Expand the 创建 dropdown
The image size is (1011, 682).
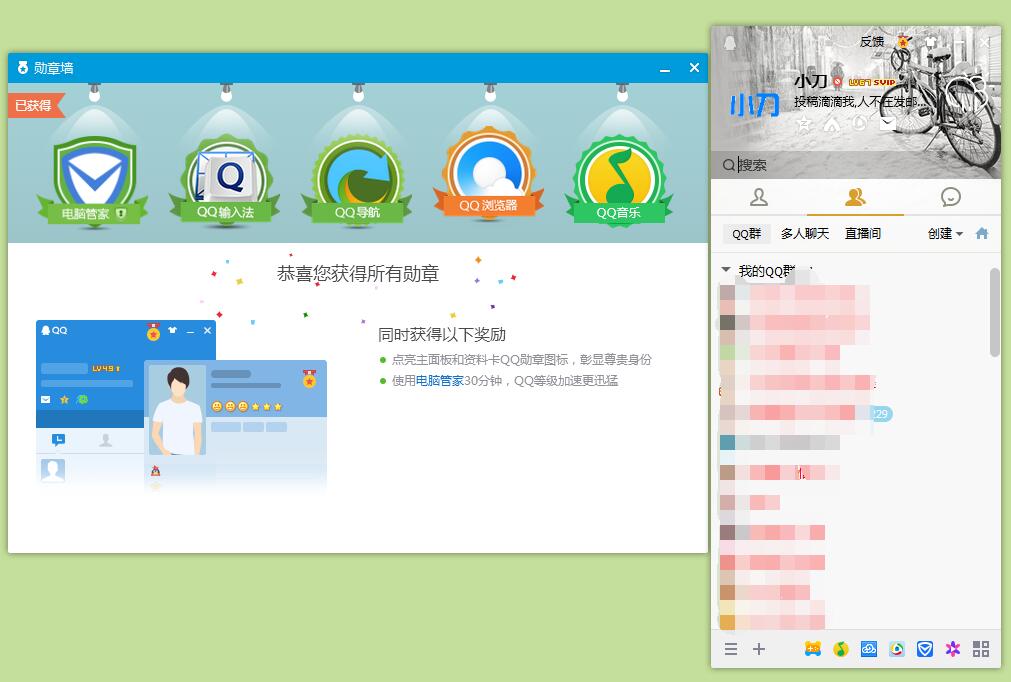pos(945,234)
